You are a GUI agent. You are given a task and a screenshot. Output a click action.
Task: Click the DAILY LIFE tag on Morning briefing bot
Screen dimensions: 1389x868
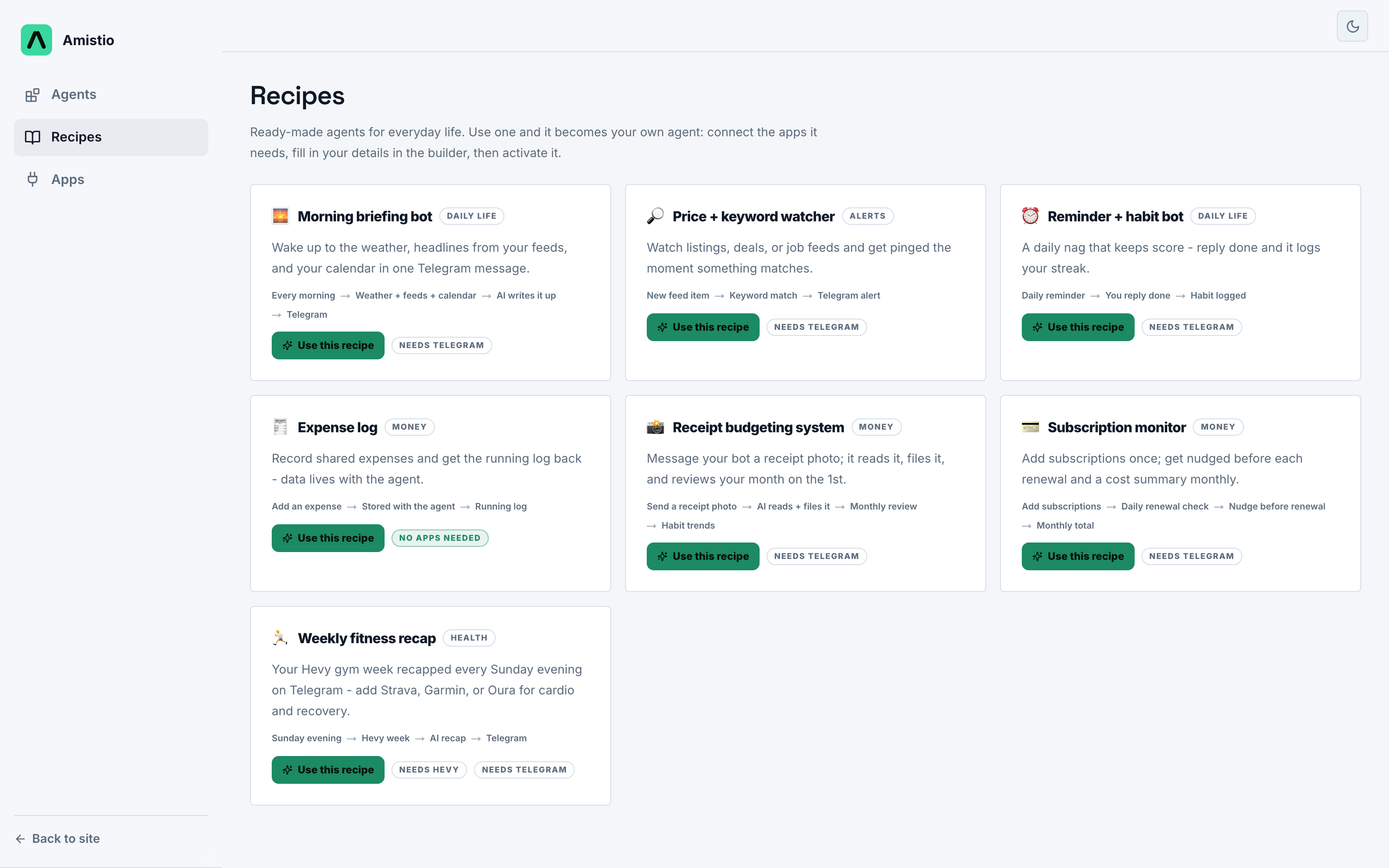point(471,217)
